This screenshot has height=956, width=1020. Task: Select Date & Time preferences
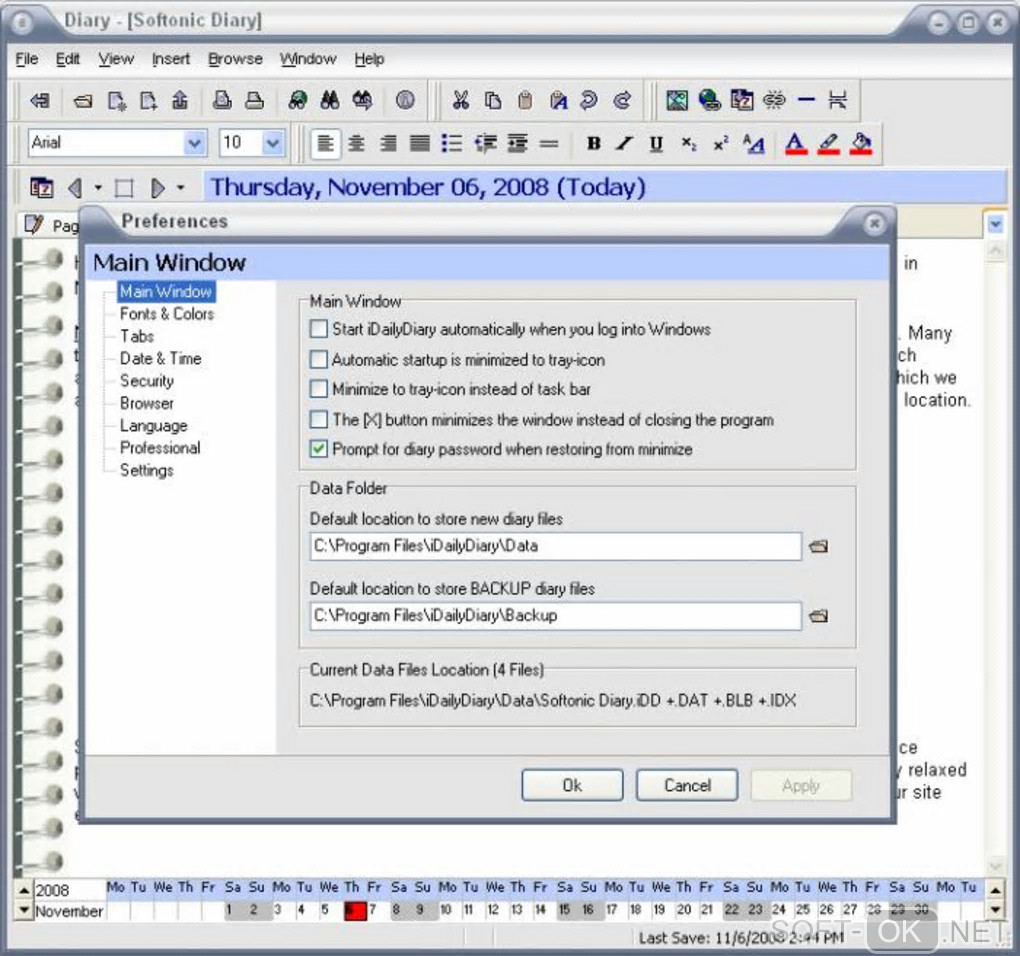pyautogui.click(x=160, y=358)
